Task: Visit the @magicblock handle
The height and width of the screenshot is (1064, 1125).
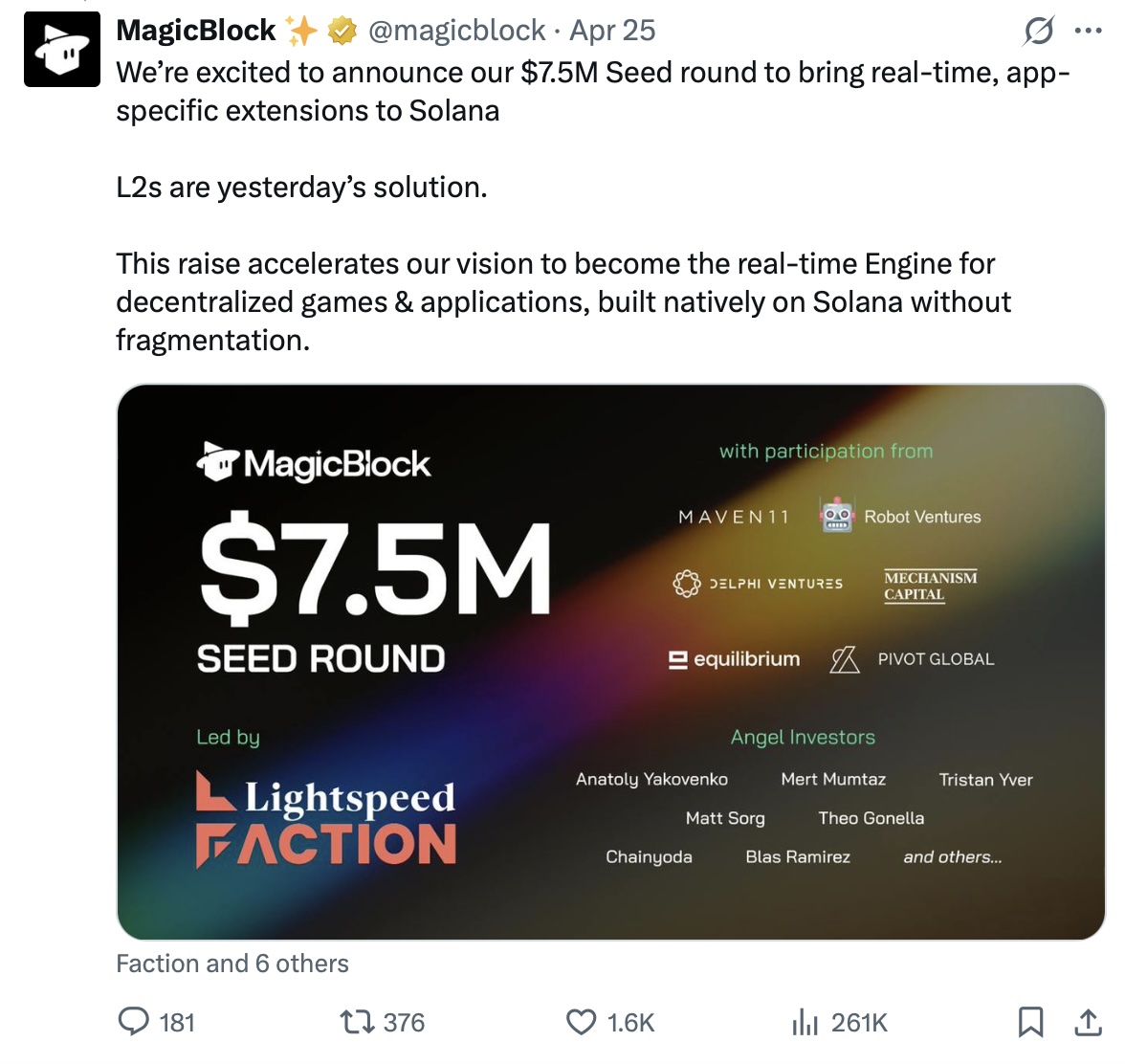Action: pyautogui.click(x=456, y=31)
